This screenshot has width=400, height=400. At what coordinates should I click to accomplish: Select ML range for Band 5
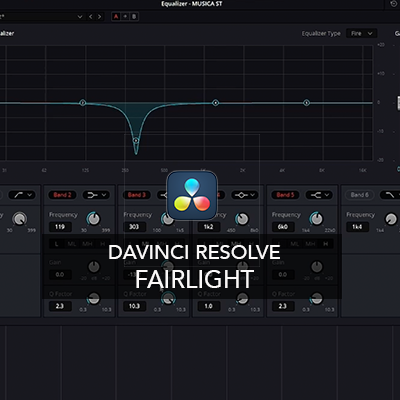[295, 244]
